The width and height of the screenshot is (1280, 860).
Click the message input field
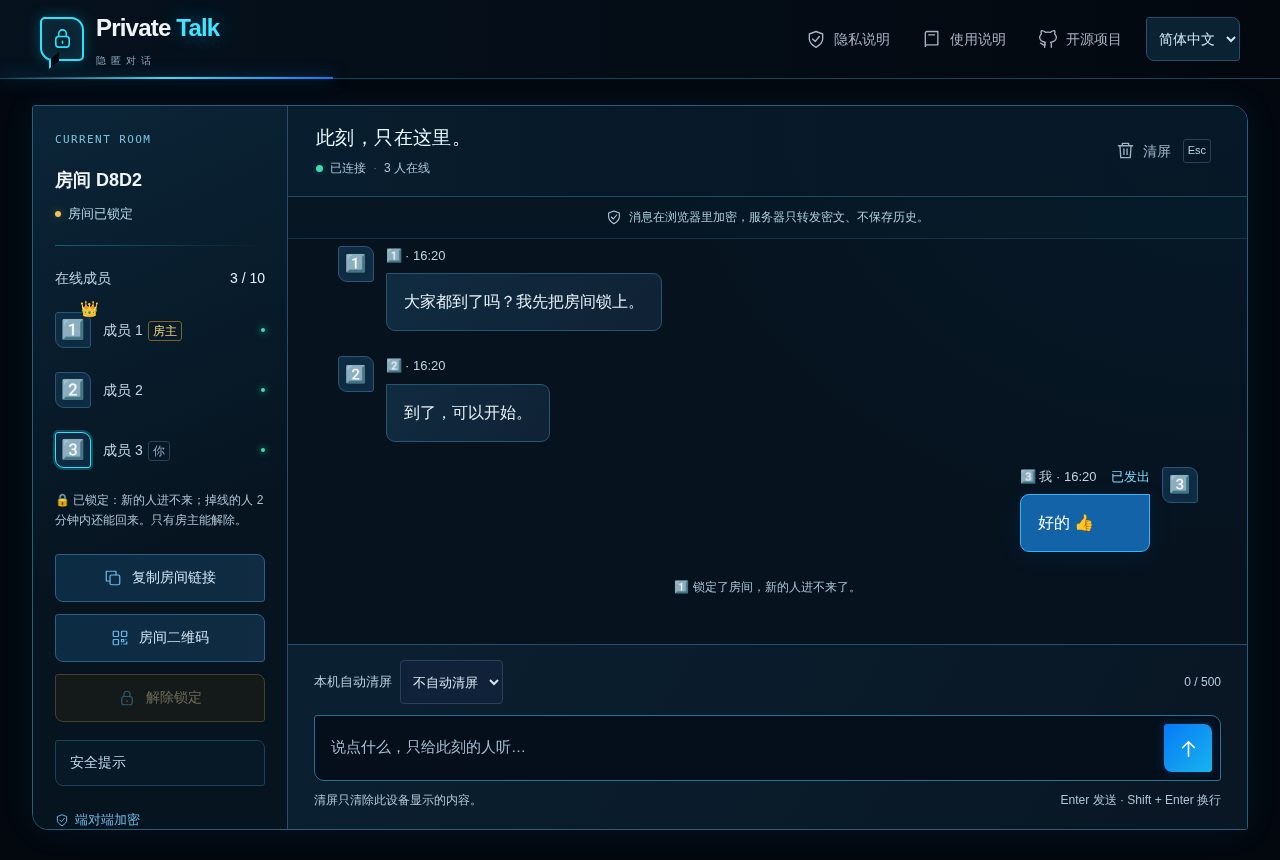pyautogui.click(x=738, y=748)
